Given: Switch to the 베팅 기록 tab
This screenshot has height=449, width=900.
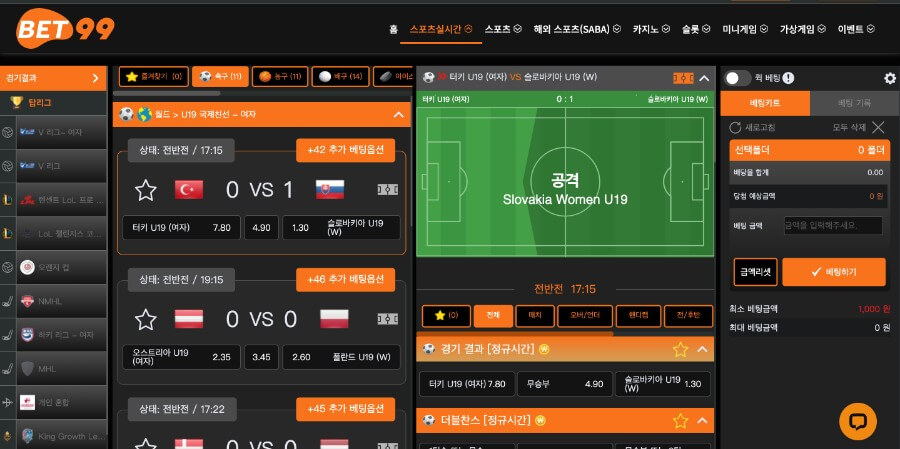Looking at the screenshot, I should (x=854, y=103).
